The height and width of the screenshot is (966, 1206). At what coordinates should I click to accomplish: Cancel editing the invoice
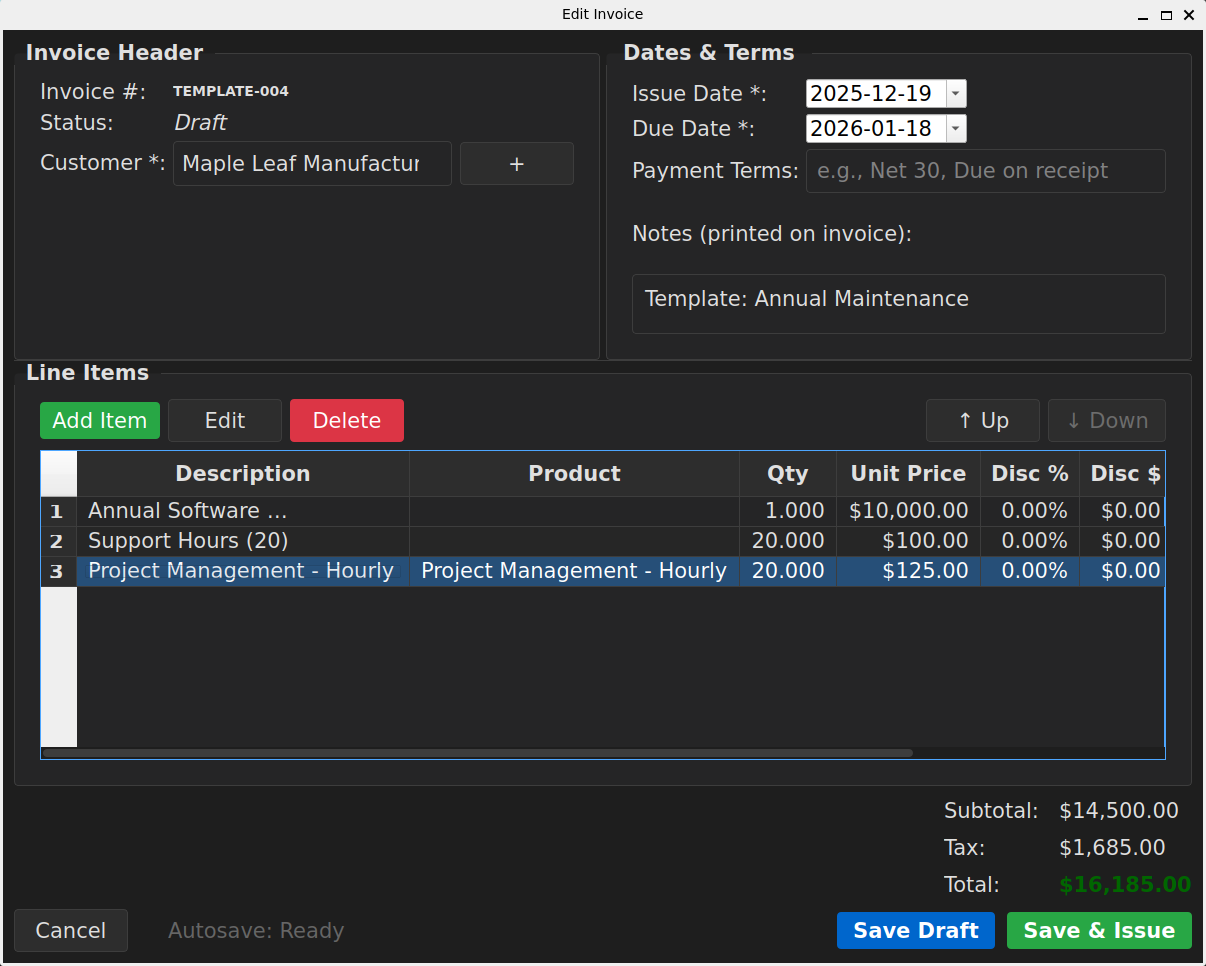[x=70, y=930]
